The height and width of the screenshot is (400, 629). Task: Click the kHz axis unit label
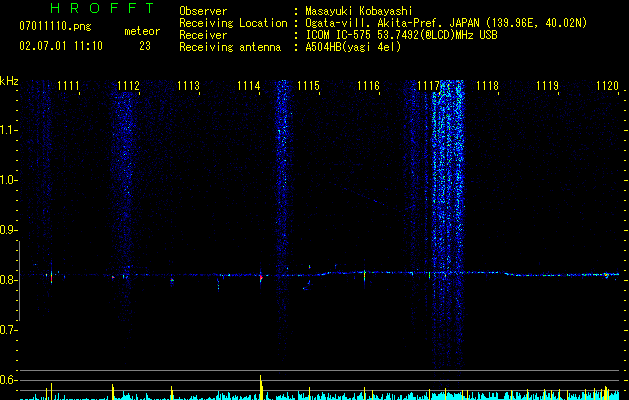click(9, 81)
